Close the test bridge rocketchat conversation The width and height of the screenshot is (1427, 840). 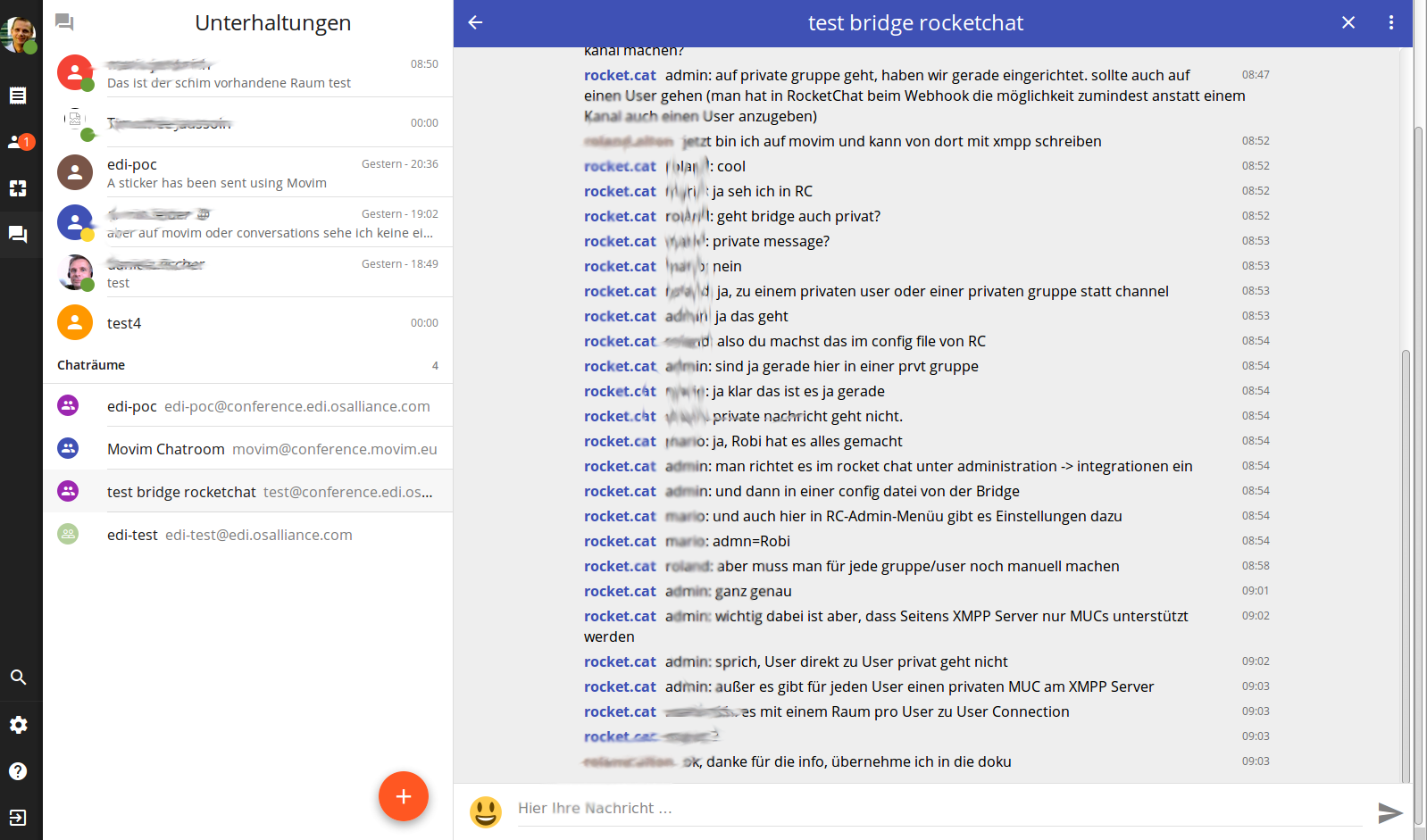click(1348, 22)
